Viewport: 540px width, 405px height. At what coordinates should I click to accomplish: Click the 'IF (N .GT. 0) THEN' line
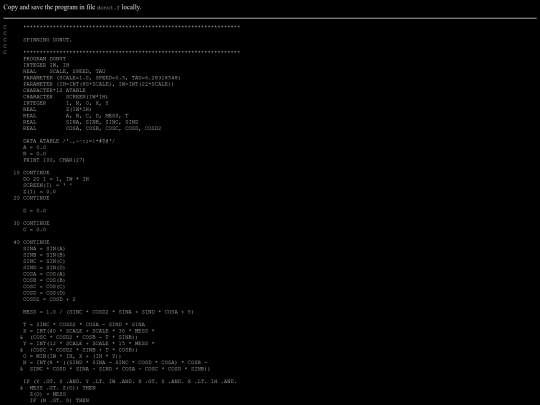(x=60, y=401)
